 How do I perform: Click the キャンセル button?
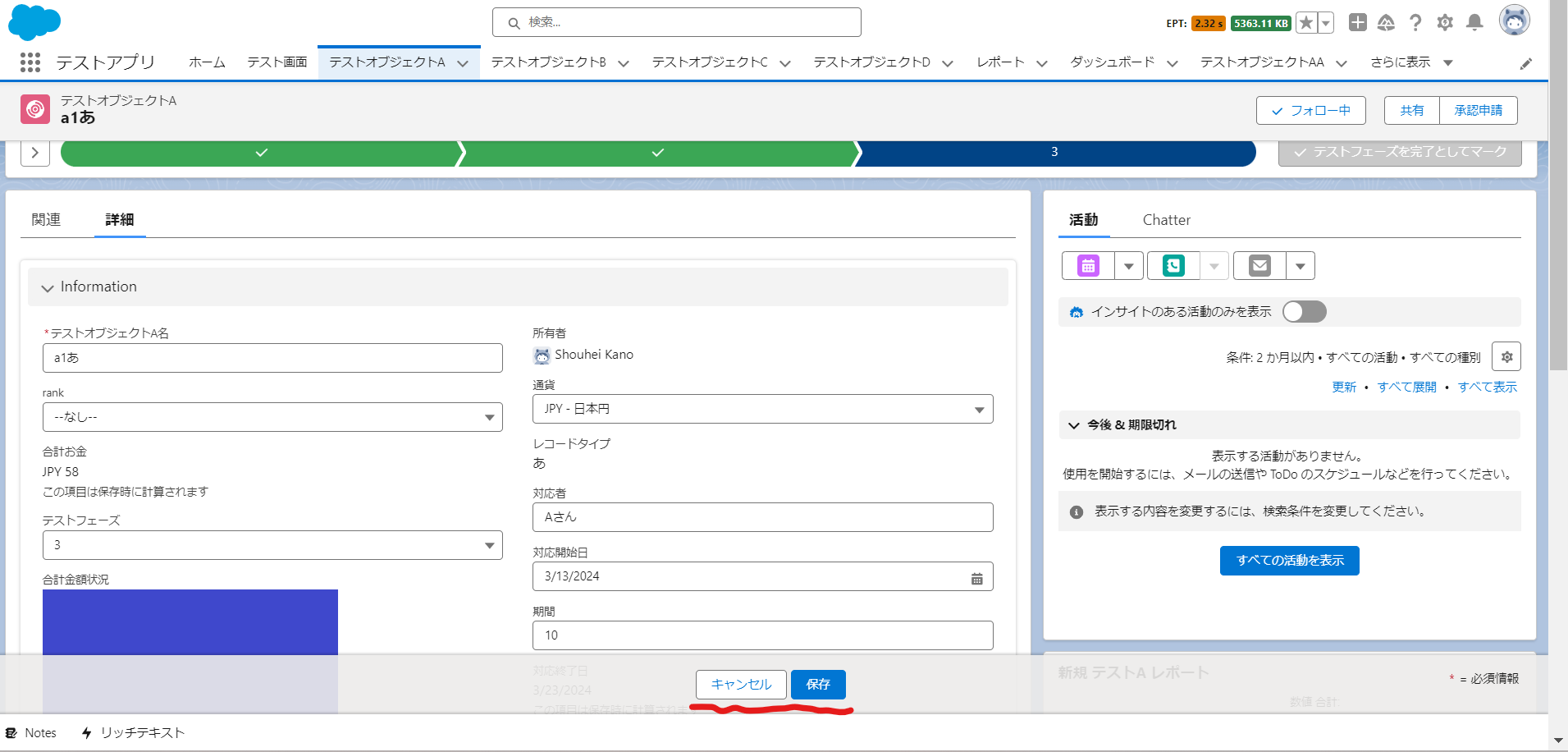click(x=741, y=685)
